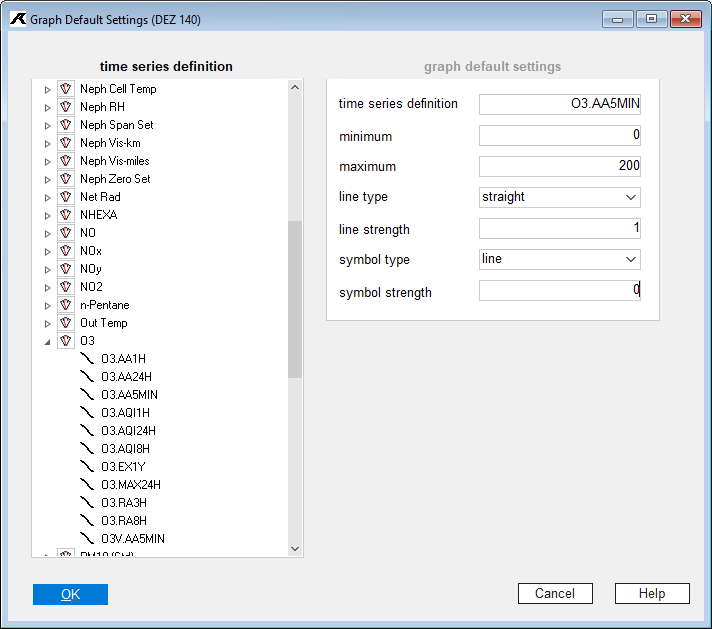Click the shield icon beside NO2
This screenshot has width=712, height=629.
[66, 287]
